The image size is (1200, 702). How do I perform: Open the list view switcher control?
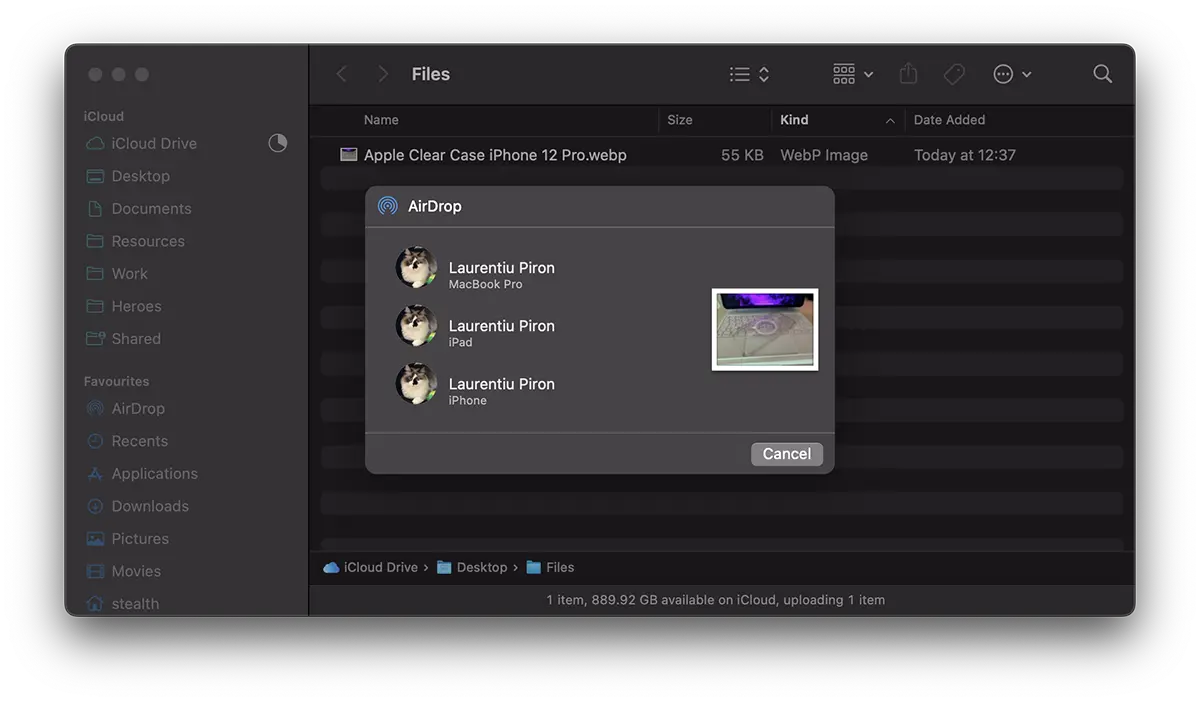point(749,74)
